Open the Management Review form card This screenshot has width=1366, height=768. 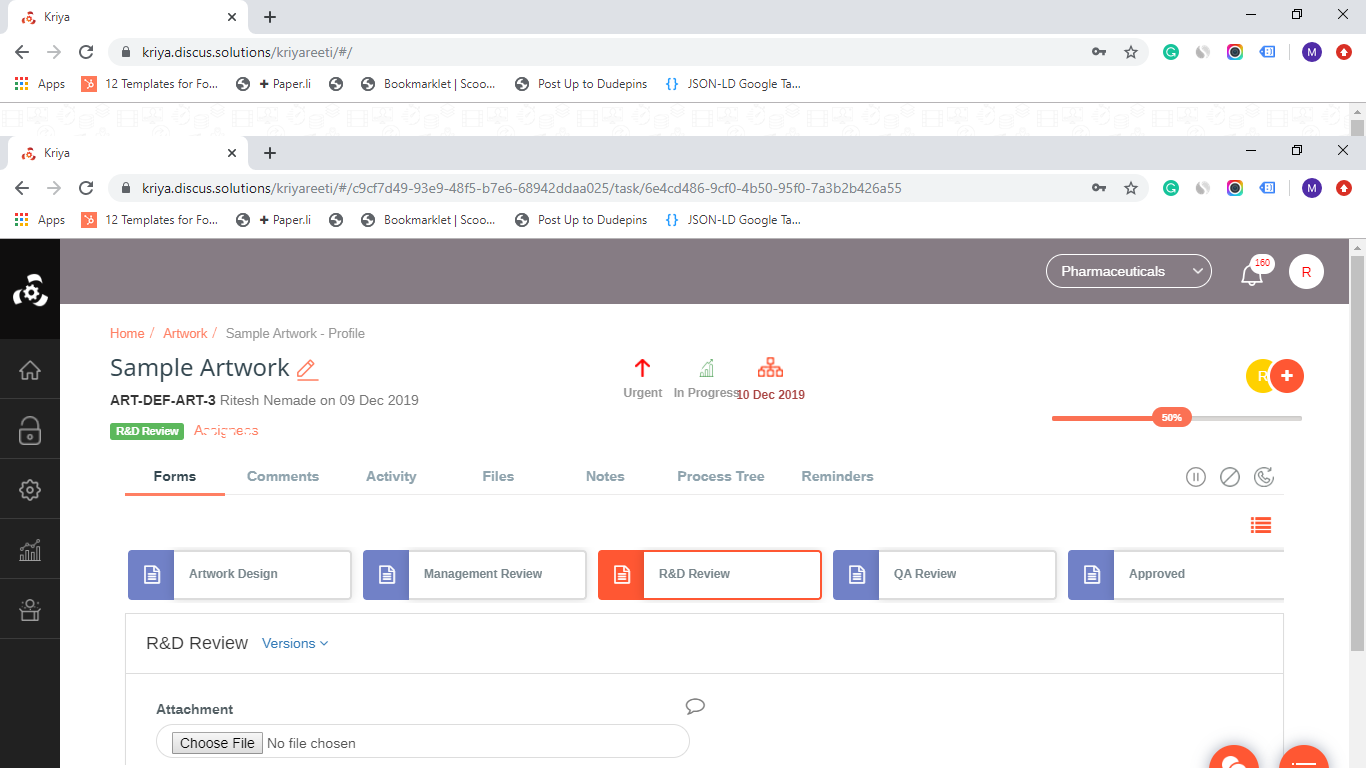[x=474, y=575]
